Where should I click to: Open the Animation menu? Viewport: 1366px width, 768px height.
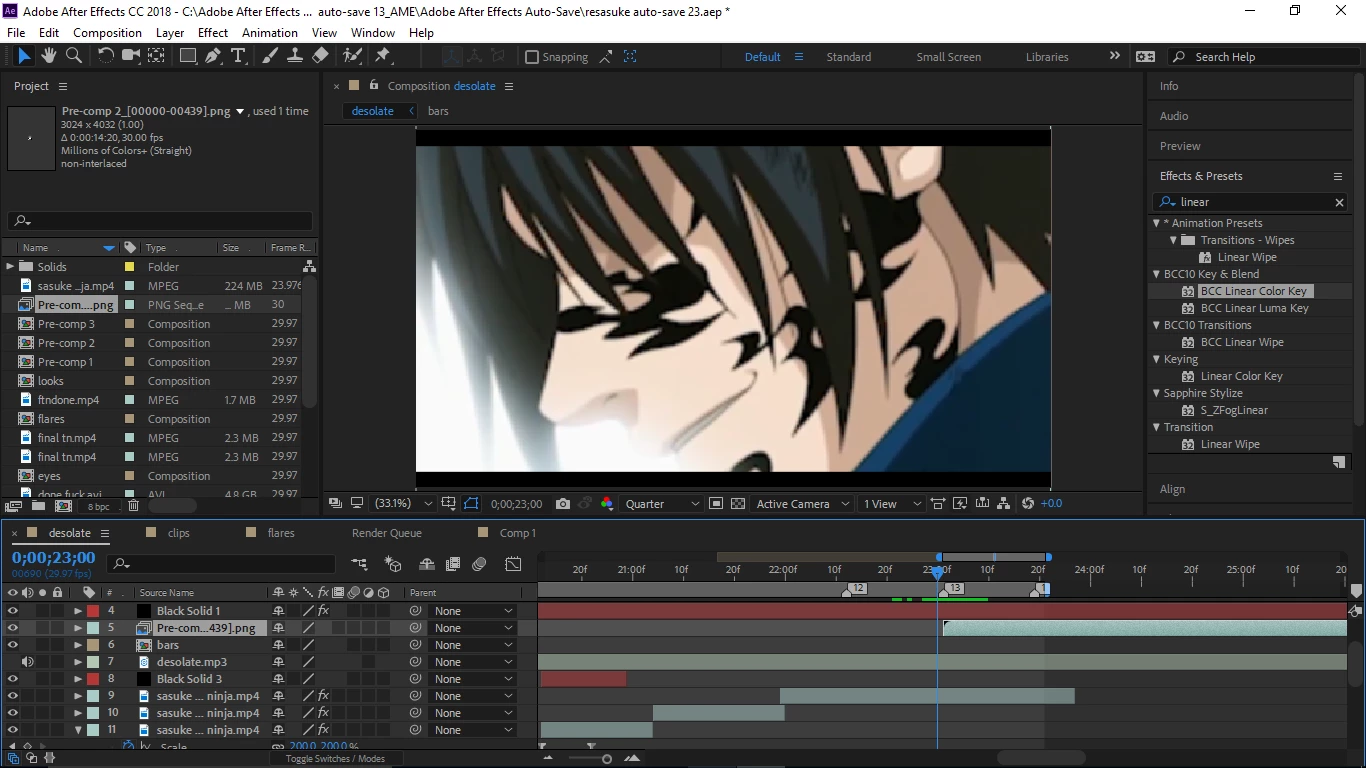[x=269, y=33]
